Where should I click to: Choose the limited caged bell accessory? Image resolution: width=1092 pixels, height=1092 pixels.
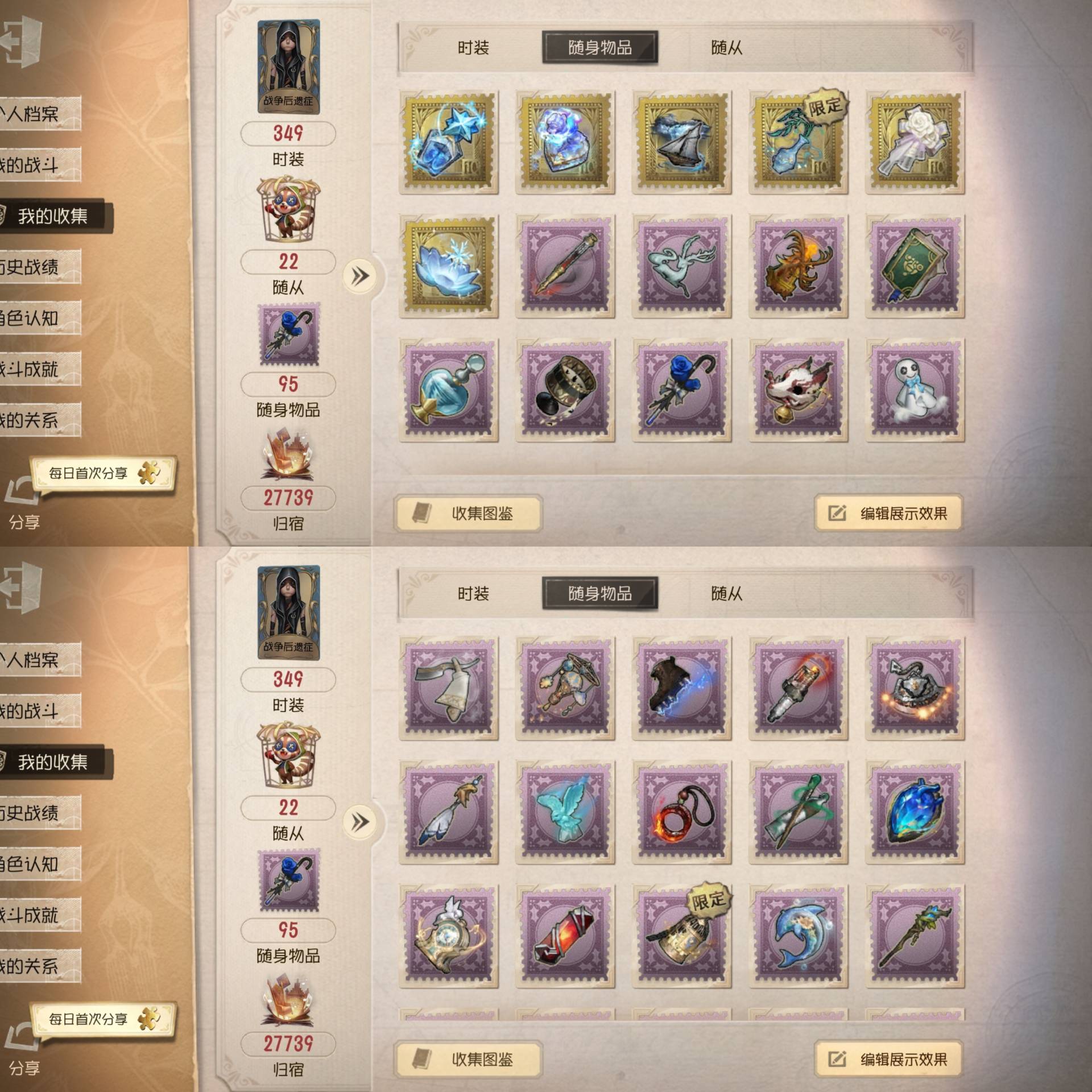pyautogui.click(x=681, y=936)
